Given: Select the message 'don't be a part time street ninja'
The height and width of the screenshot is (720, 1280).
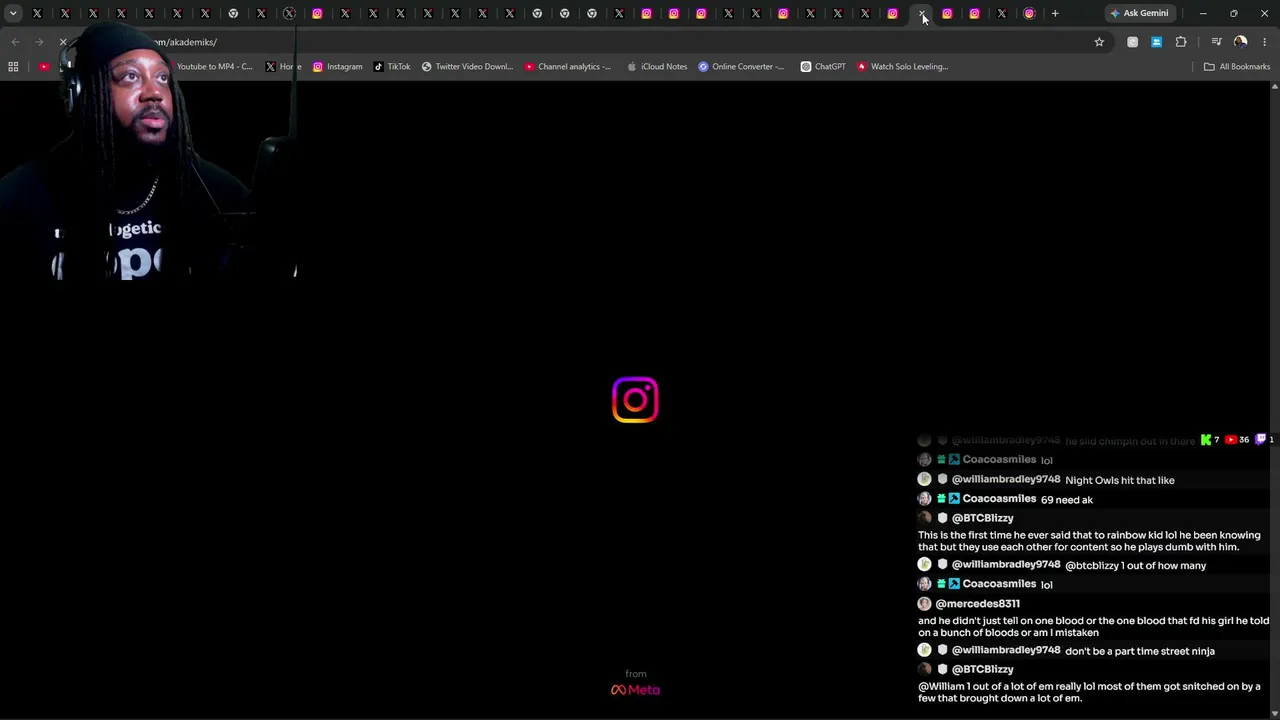Looking at the screenshot, I should click(x=1140, y=651).
